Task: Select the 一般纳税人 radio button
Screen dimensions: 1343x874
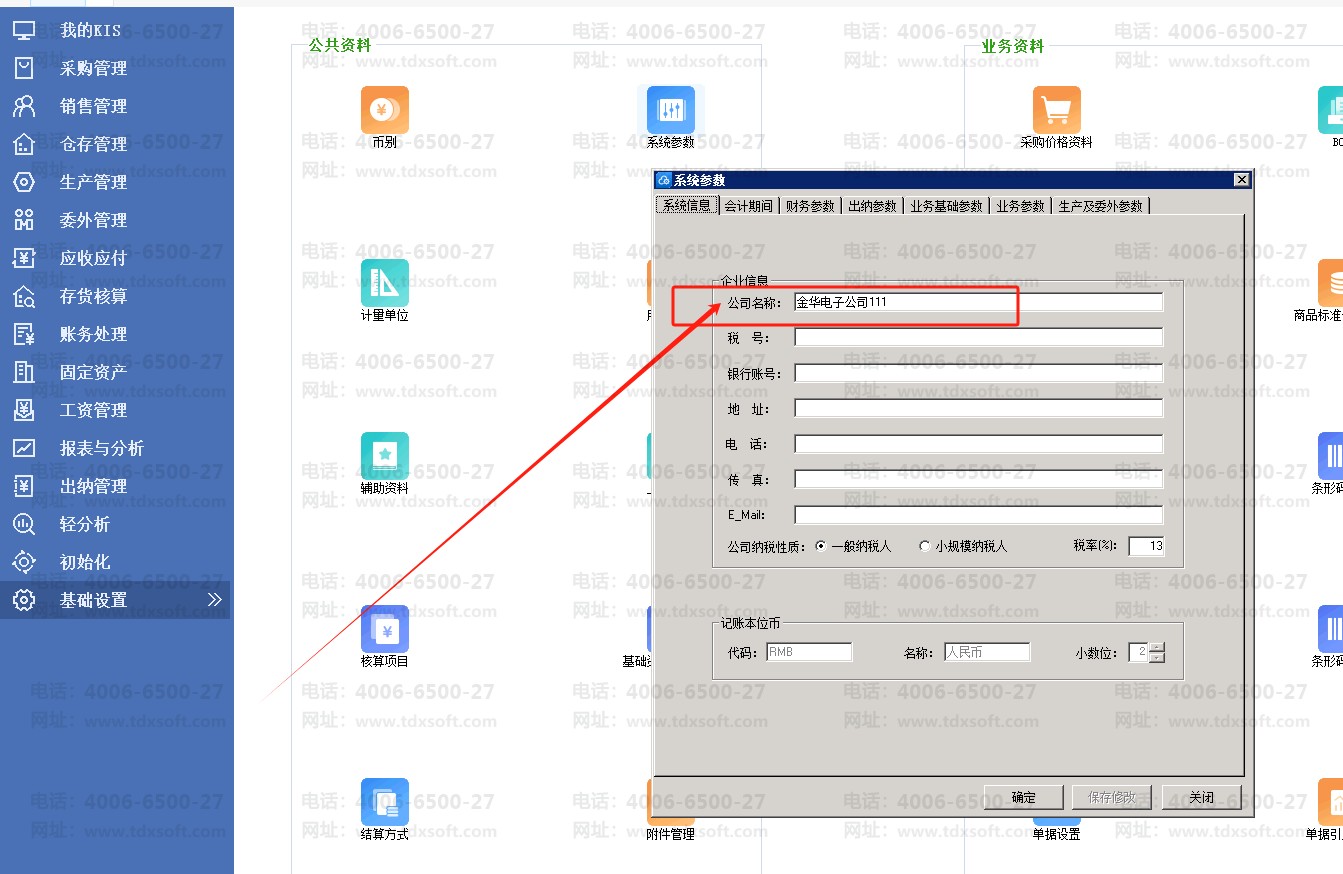Action: [x=821, y=546]
